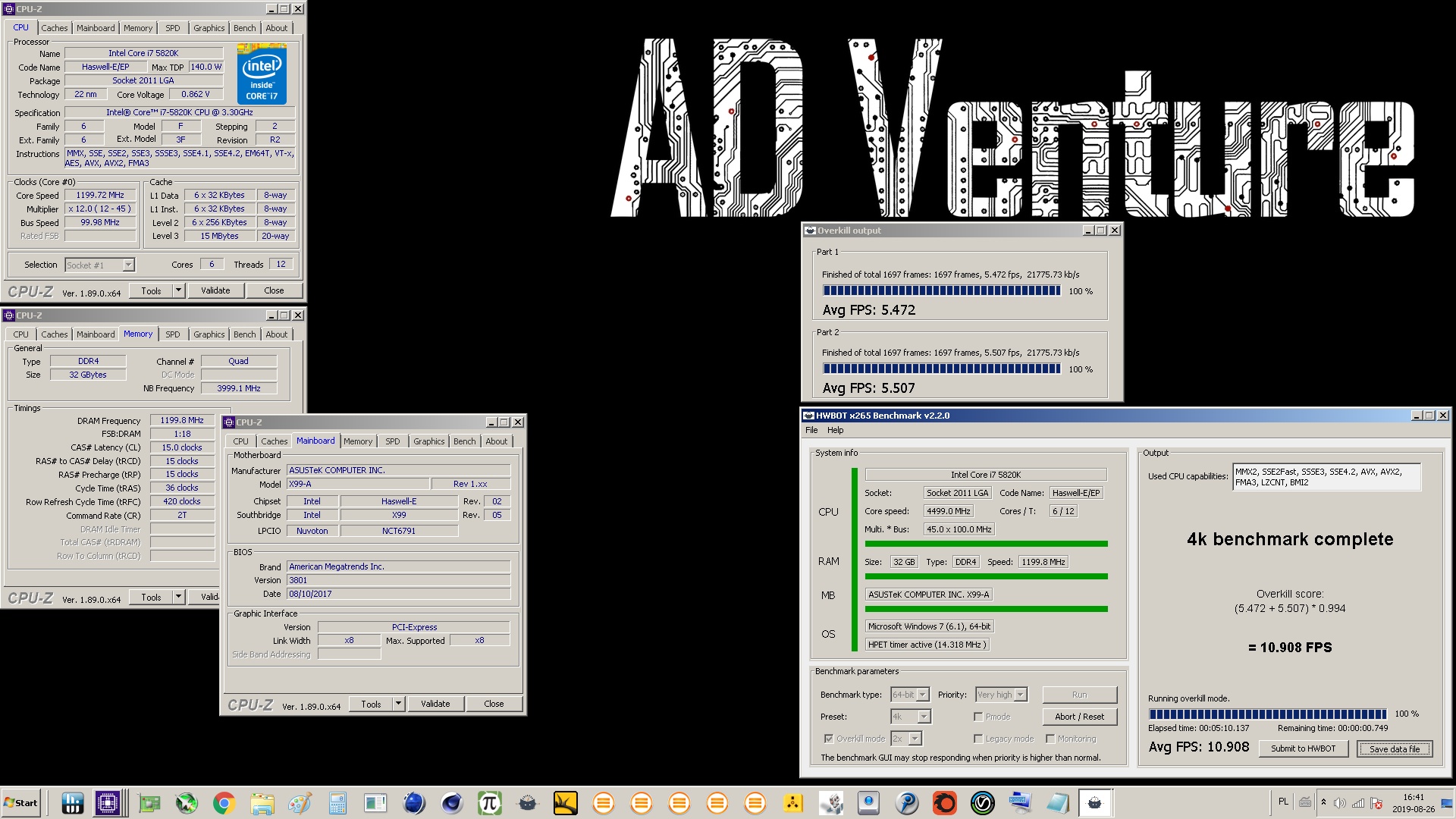
Task: Click the 16:41 clock in system tray
Action: pos(1414,797)
